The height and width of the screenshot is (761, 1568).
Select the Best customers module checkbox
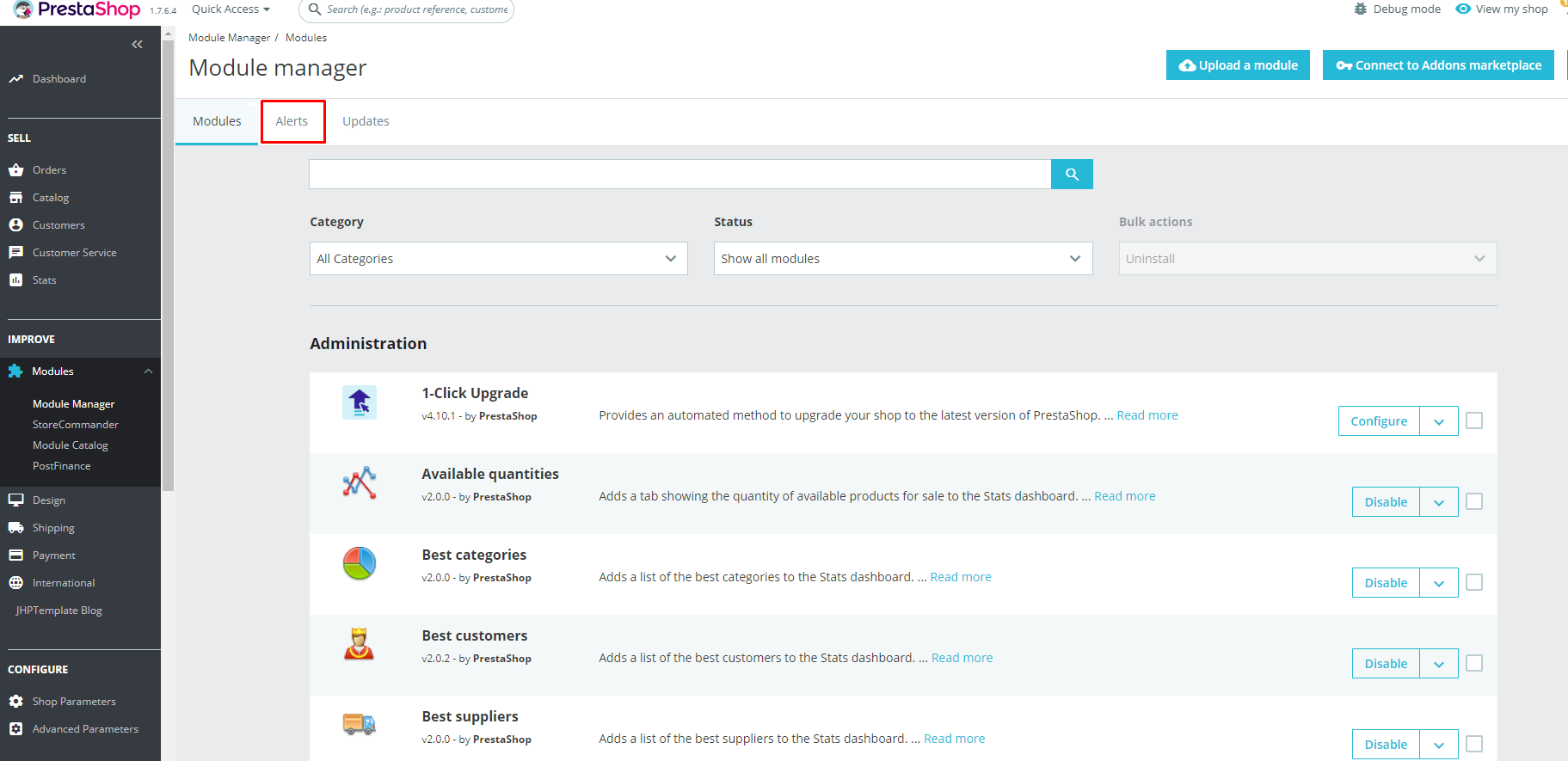[x=1474, y=663]
